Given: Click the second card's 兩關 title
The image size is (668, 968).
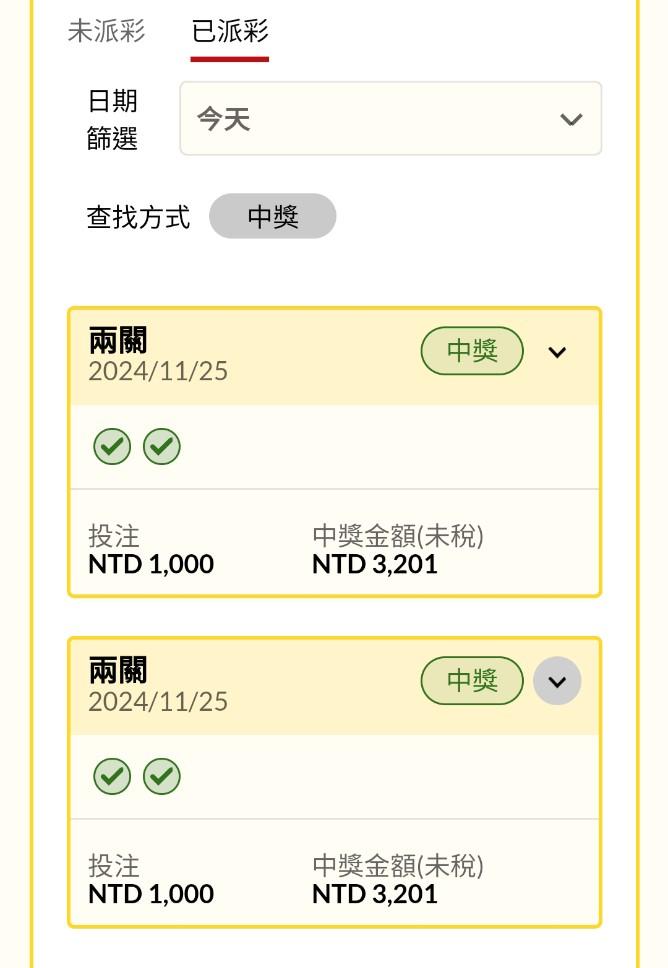Looking at the screenshot, I should pyautogui.click(x=118, y=670).
